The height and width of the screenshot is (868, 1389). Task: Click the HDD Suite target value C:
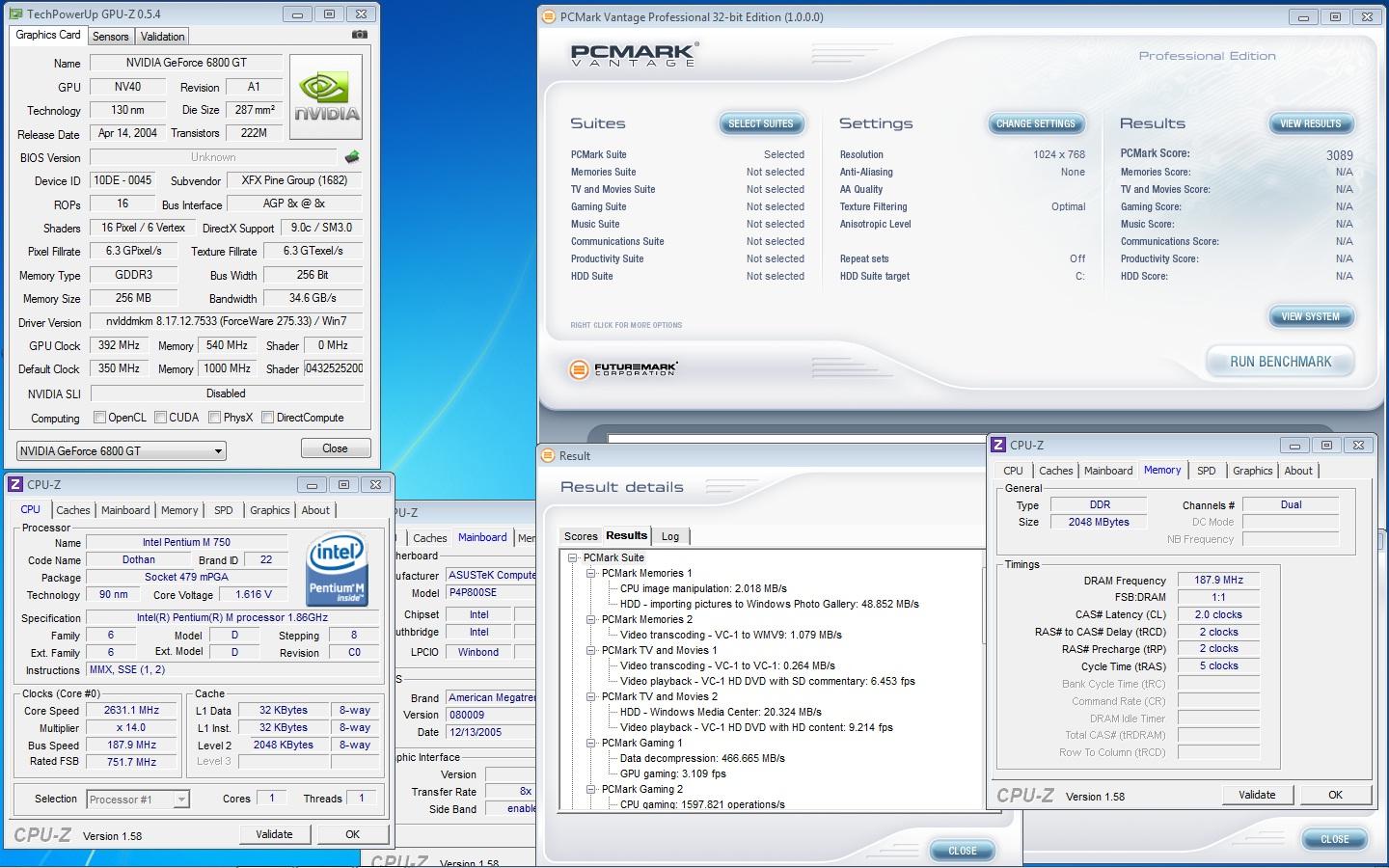[1080, 276]
